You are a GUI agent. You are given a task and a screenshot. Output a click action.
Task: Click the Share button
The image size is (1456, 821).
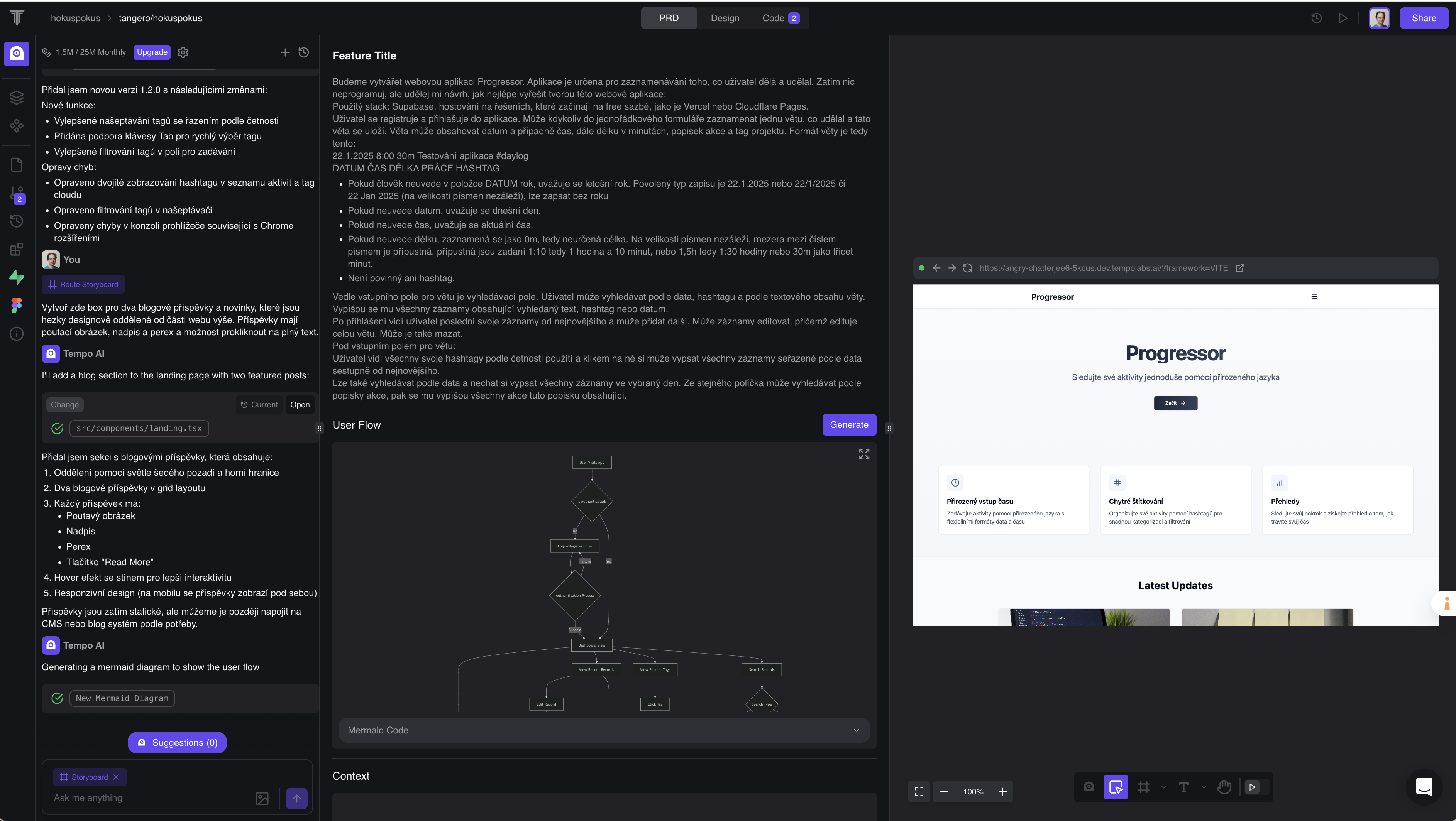click(x=1423, y=18)
